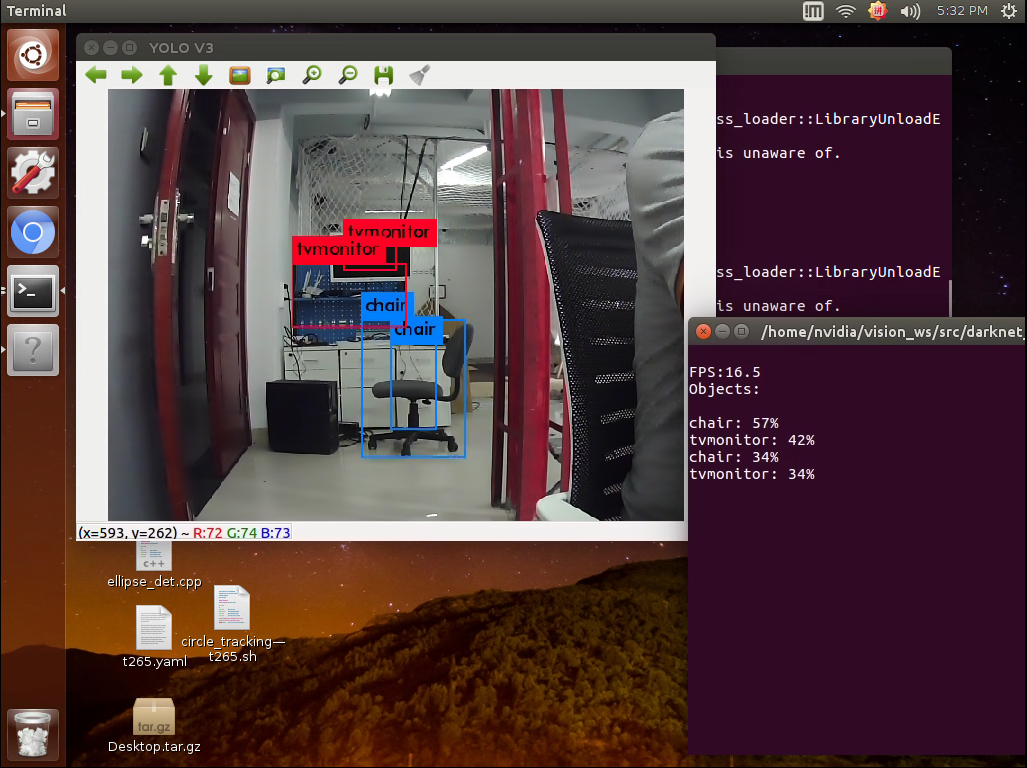Image resolution: width=1027 pixels, height=768 pixels.
Task: Click the 'tvmonitor: 34%' terminal line
Action: [752, 474]
